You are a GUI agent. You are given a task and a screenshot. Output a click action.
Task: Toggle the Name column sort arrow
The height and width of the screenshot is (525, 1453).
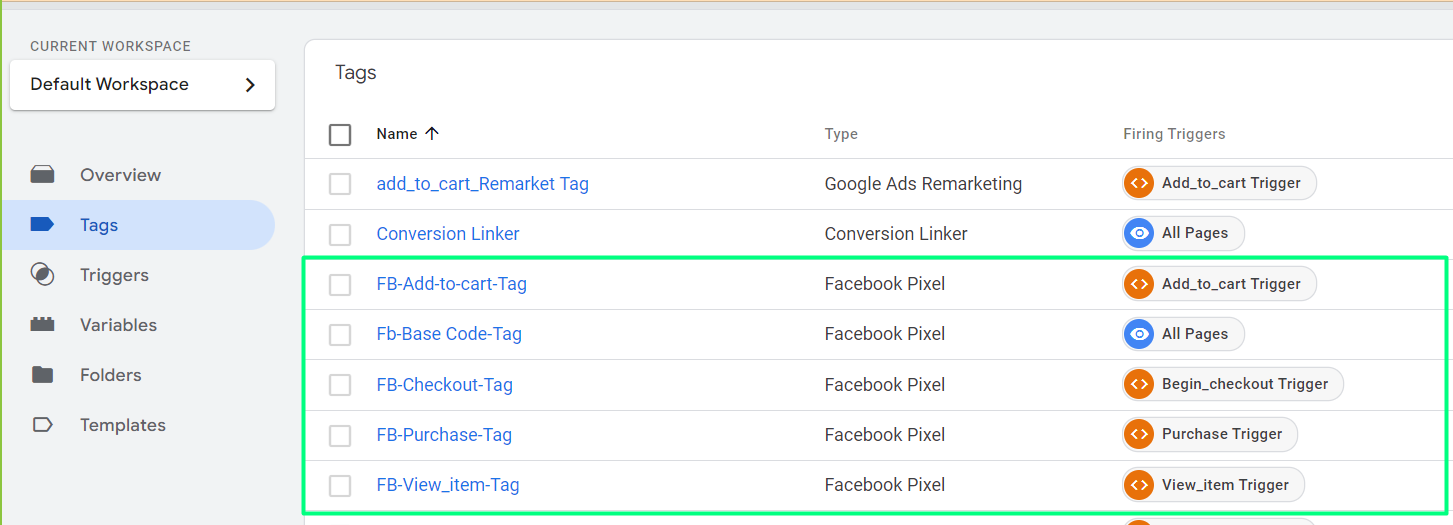pos(432,133)
